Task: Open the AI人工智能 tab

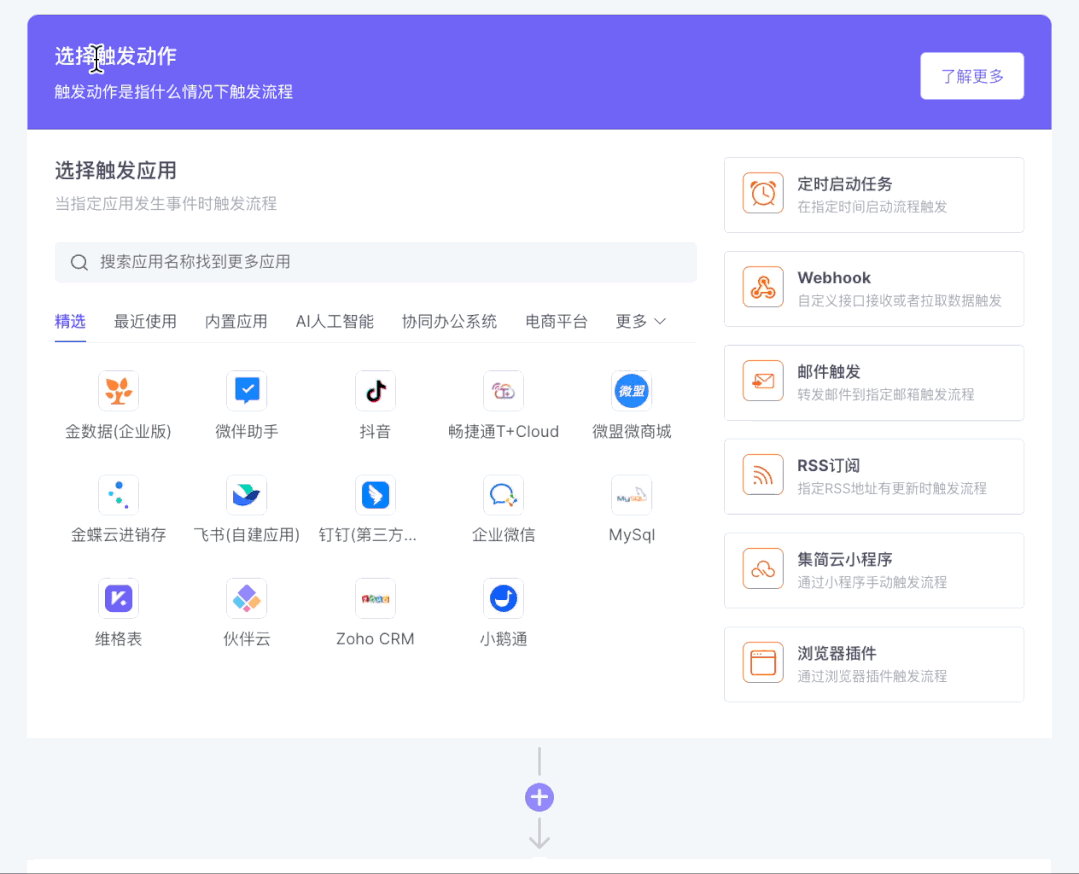Action: [334, 321]
